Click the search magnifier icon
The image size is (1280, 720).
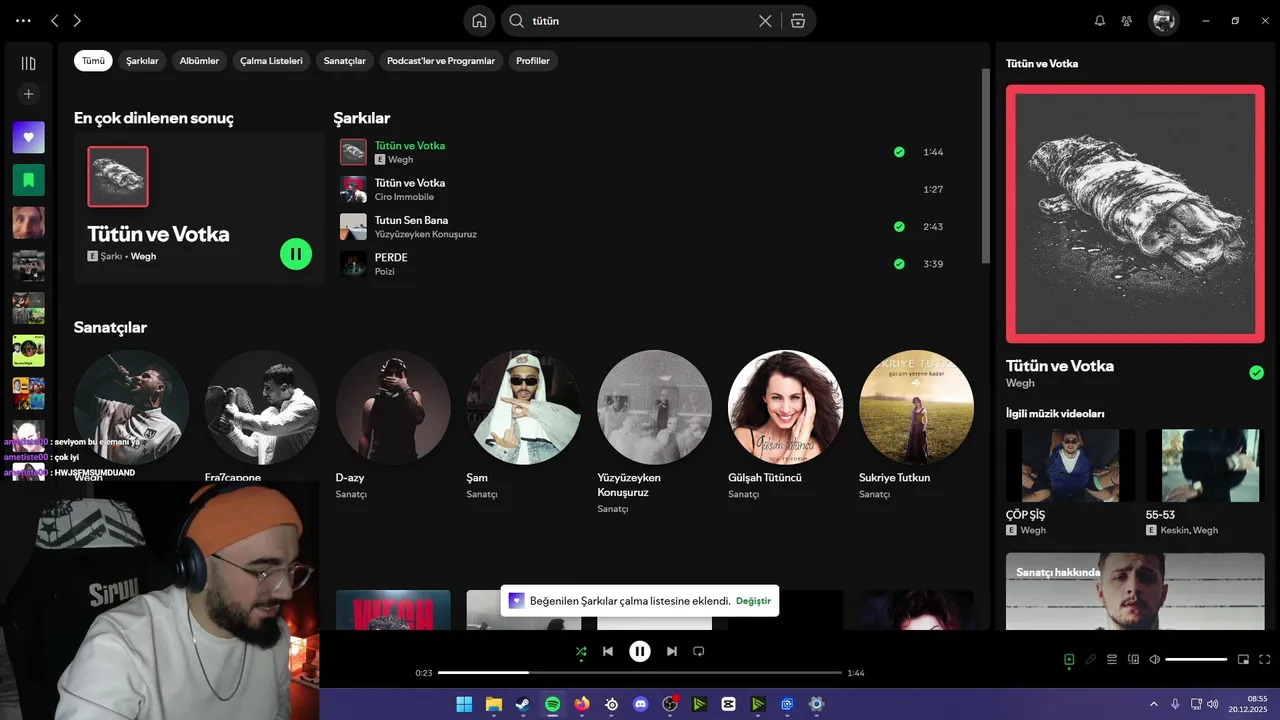point(517,21)
